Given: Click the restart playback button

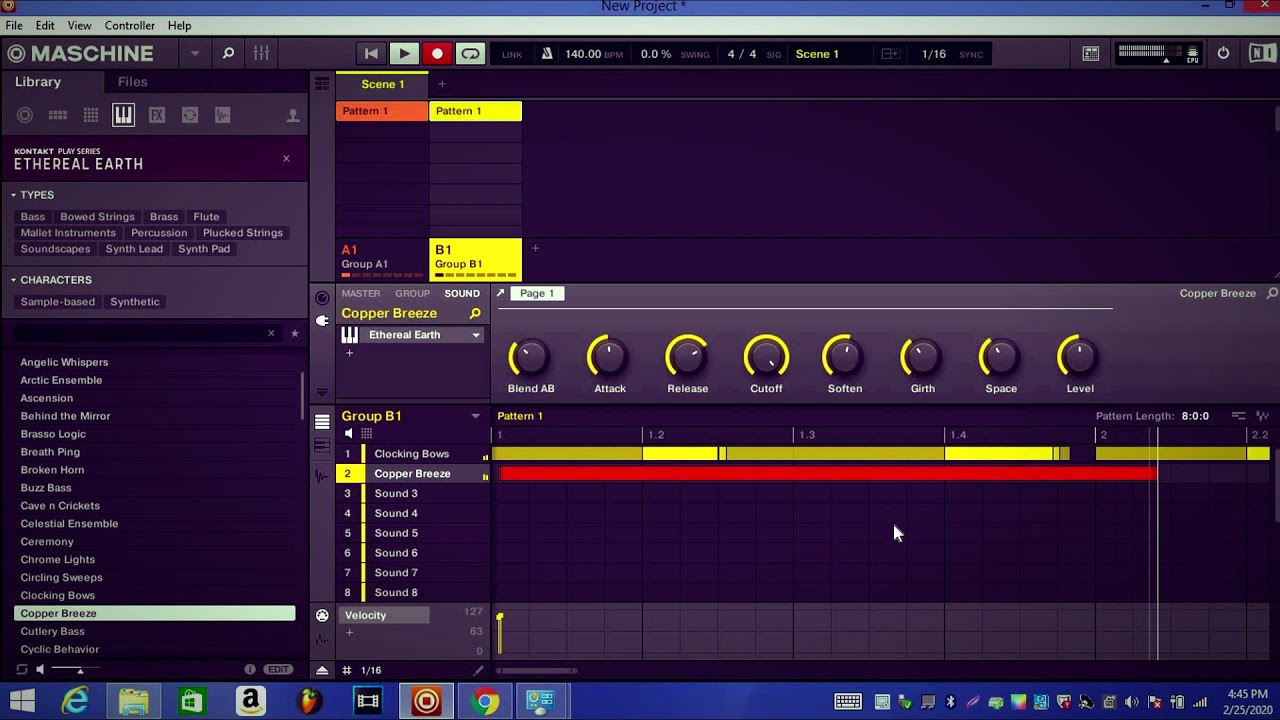Looking at the screenshot, I should [x=371, y=54].
